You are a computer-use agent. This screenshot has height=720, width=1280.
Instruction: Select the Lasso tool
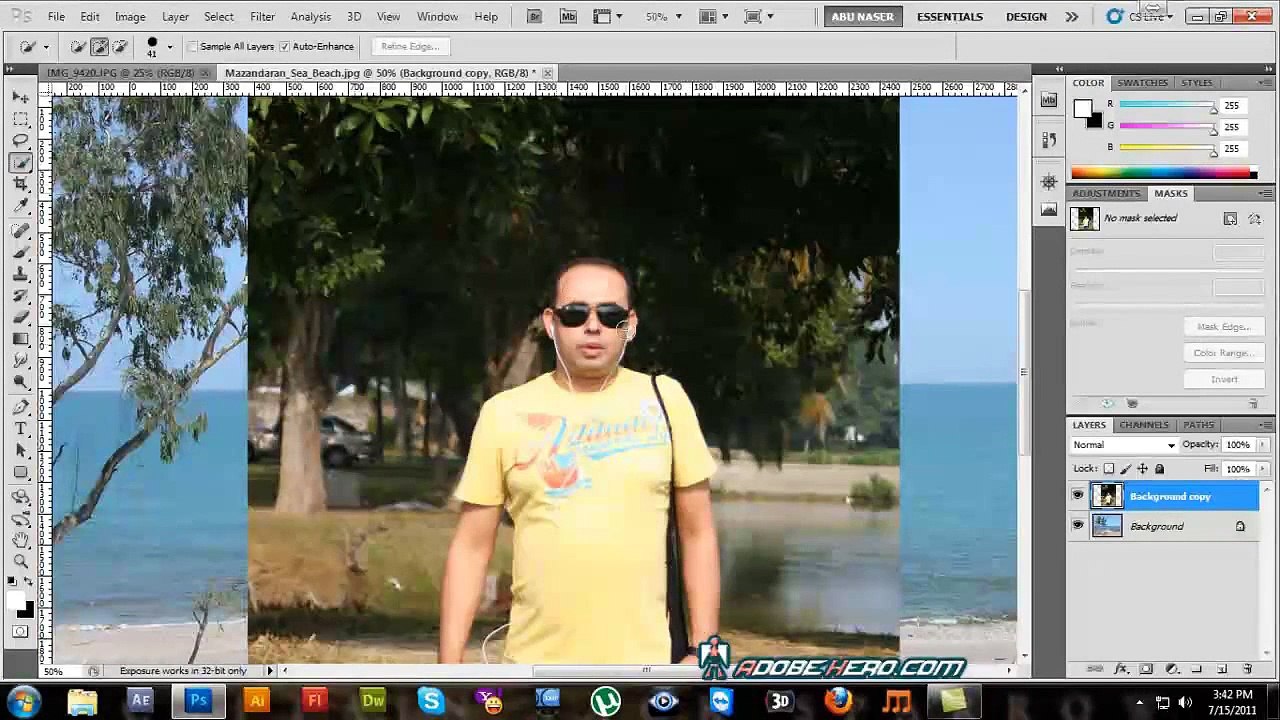21,140
